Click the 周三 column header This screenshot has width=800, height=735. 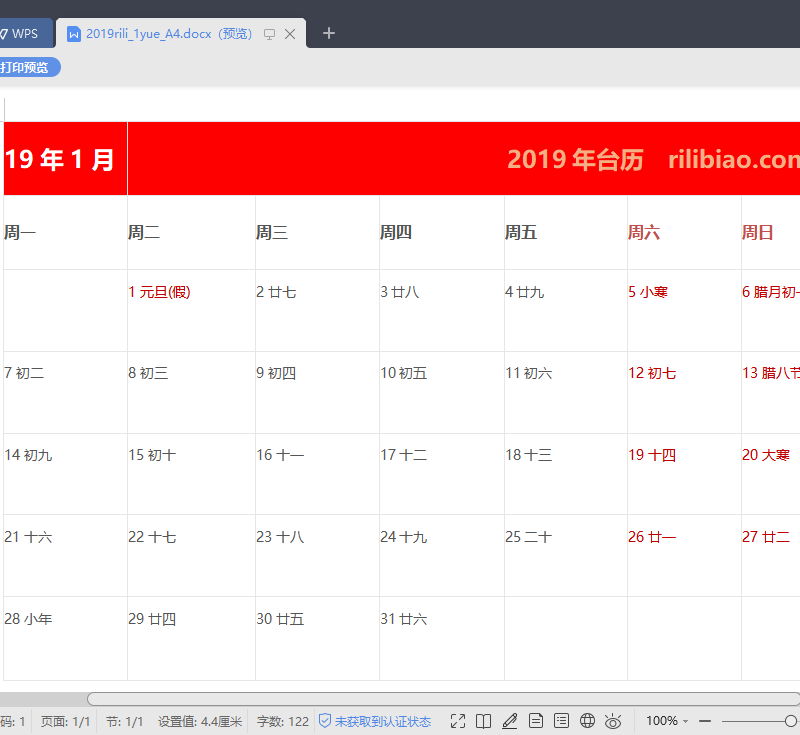coord(317,233)
